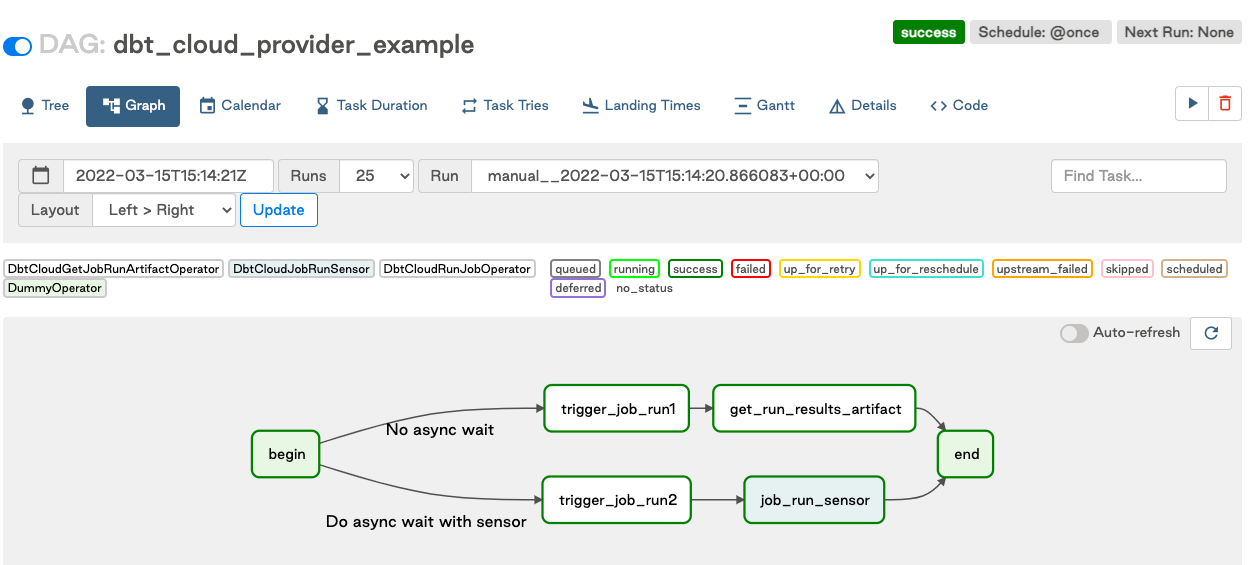Open the Task Duration chart
The width and height of the screenshot is (1248, 565).
[x=371, y=106]
